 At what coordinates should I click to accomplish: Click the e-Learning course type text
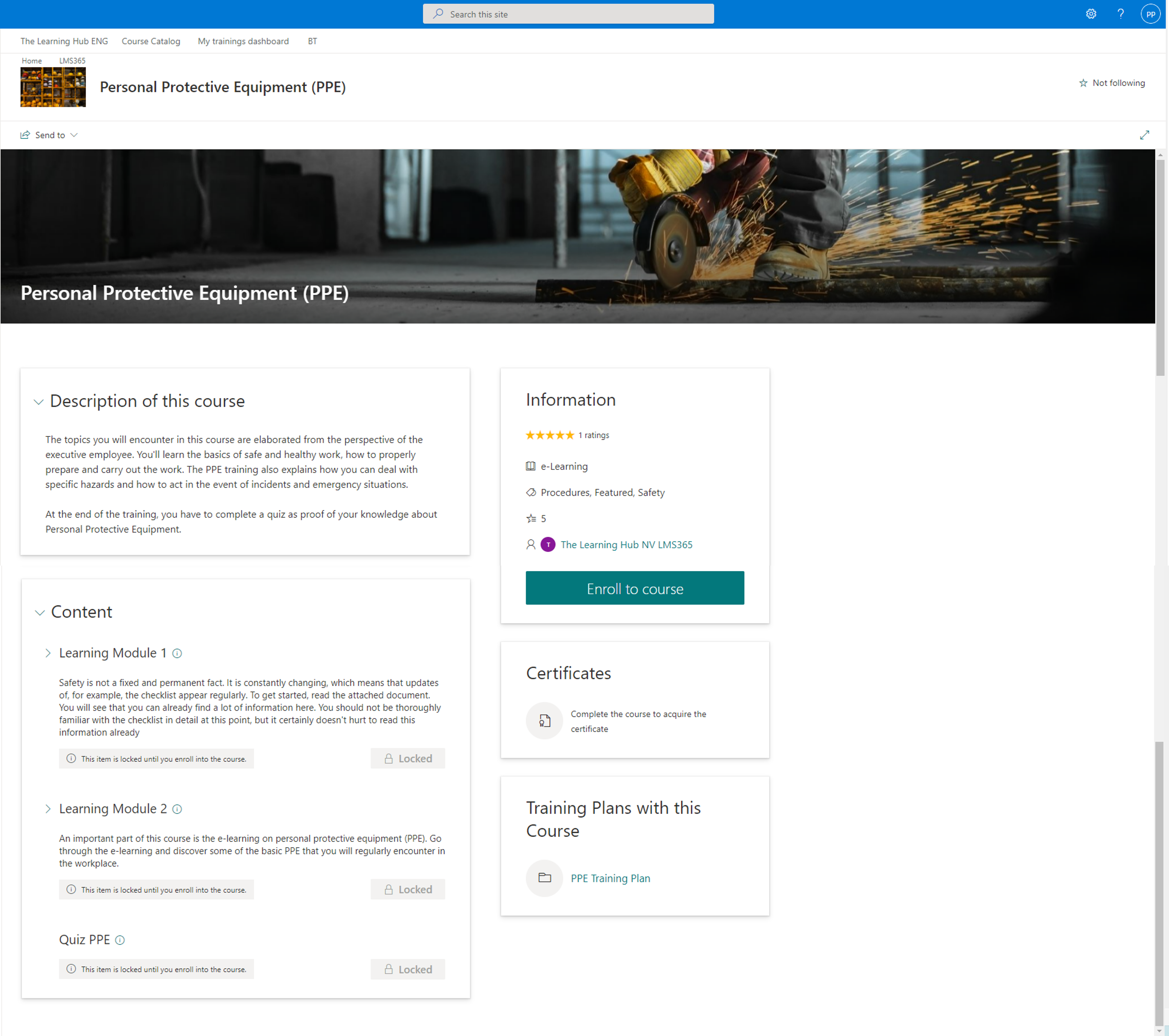coord(564,466)
